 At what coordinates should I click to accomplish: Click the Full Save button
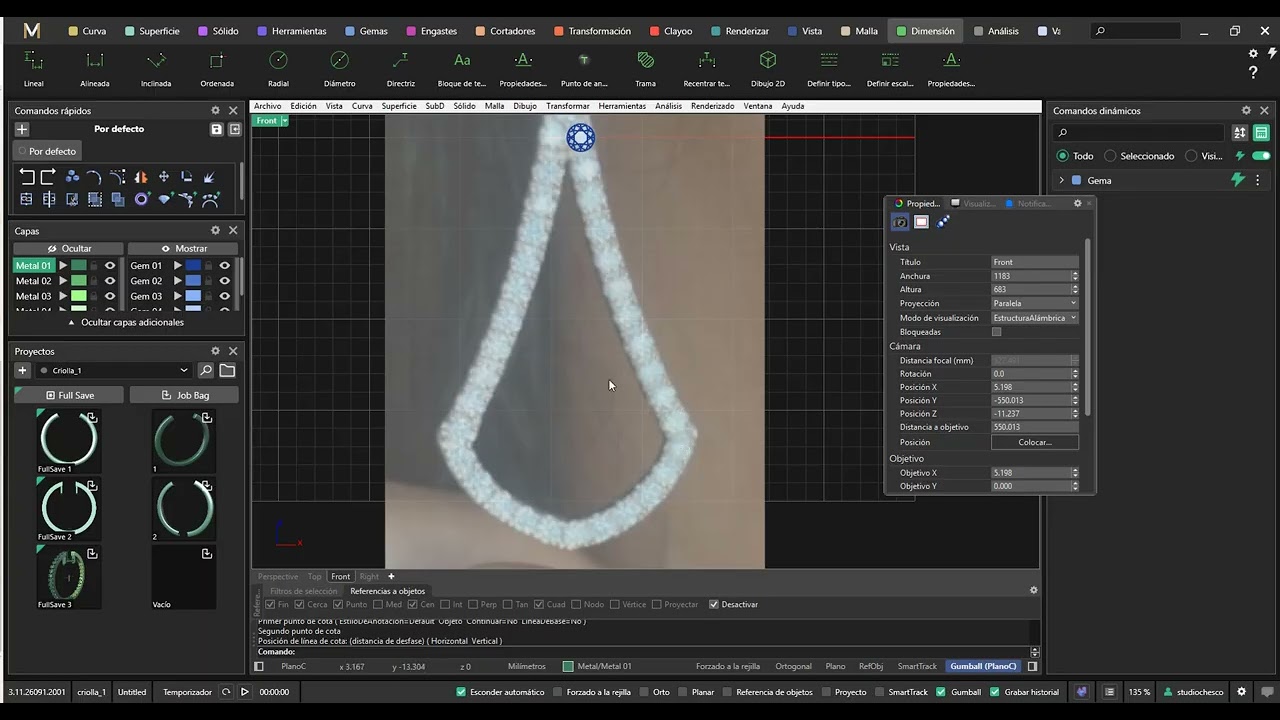tap(68, 395)
